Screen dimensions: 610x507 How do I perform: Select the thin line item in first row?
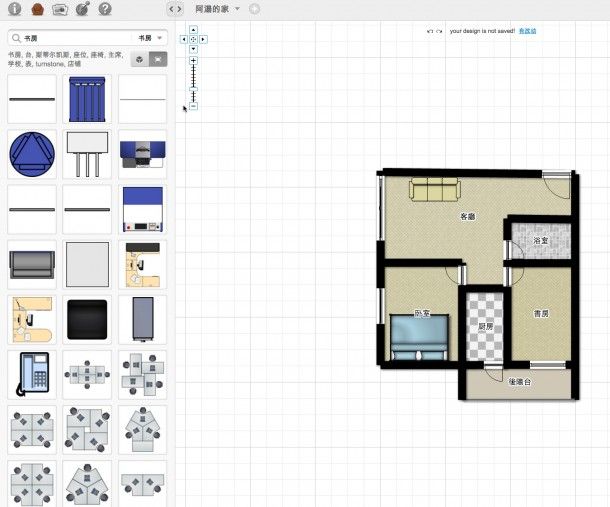click(x=142, y=100)
